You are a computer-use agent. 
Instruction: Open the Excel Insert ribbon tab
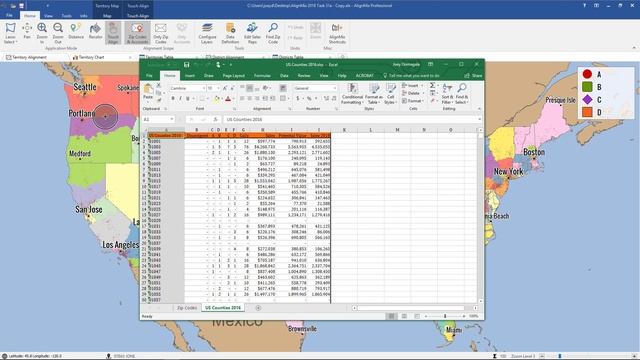point(190,76)
